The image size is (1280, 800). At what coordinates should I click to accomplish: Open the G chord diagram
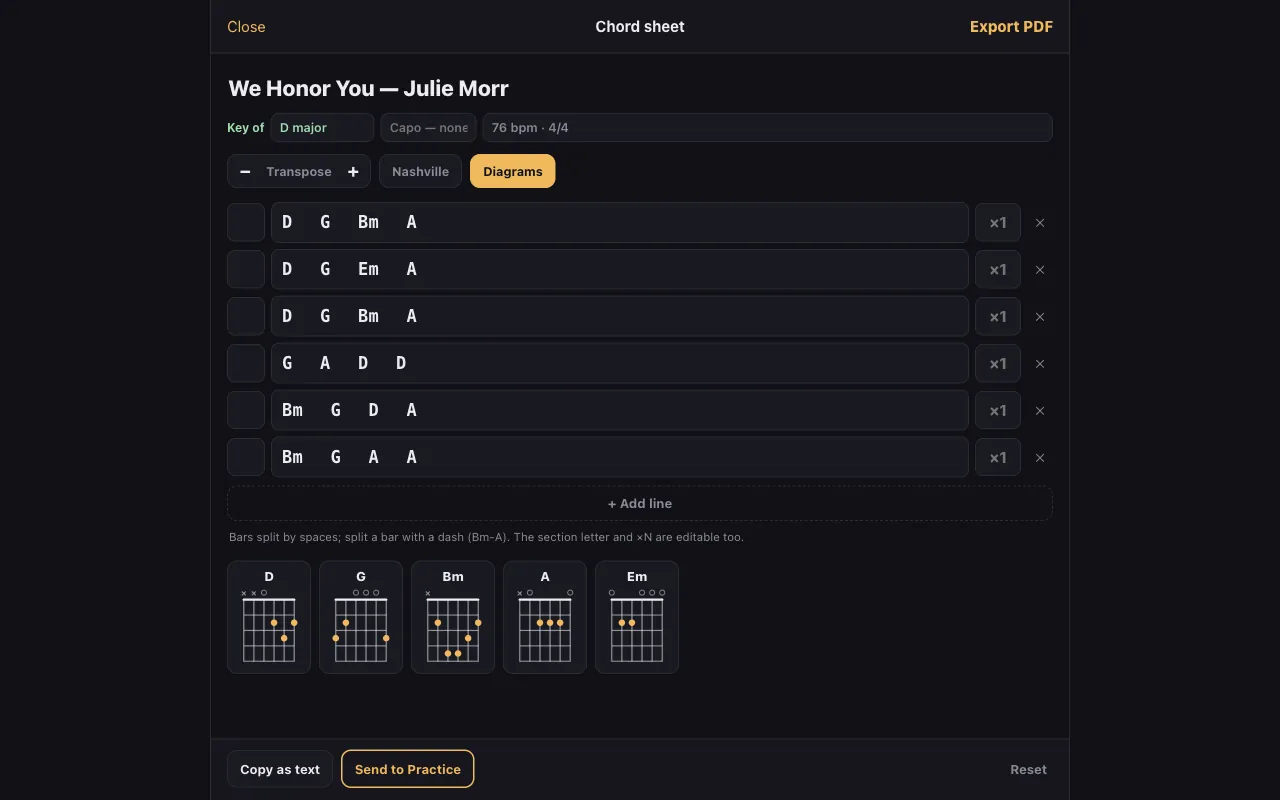click(x=361, y=617)
